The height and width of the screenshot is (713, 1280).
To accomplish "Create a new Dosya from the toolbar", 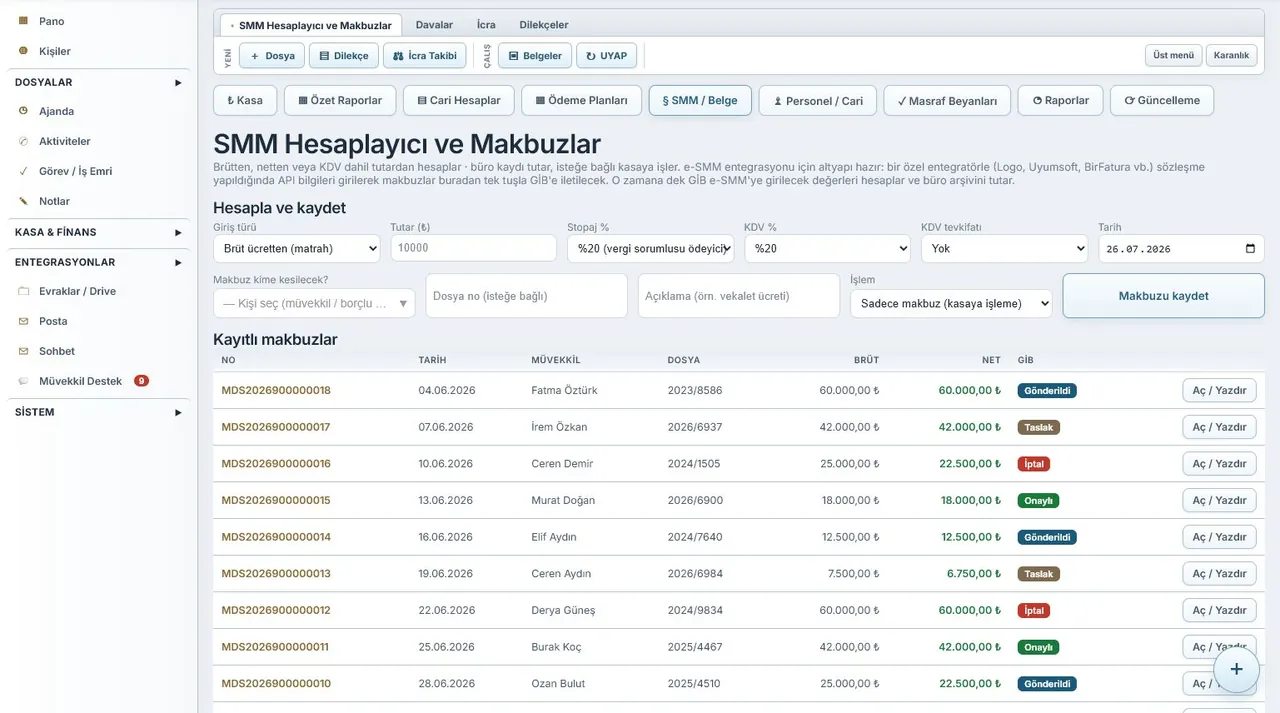I will coord(272,56).
